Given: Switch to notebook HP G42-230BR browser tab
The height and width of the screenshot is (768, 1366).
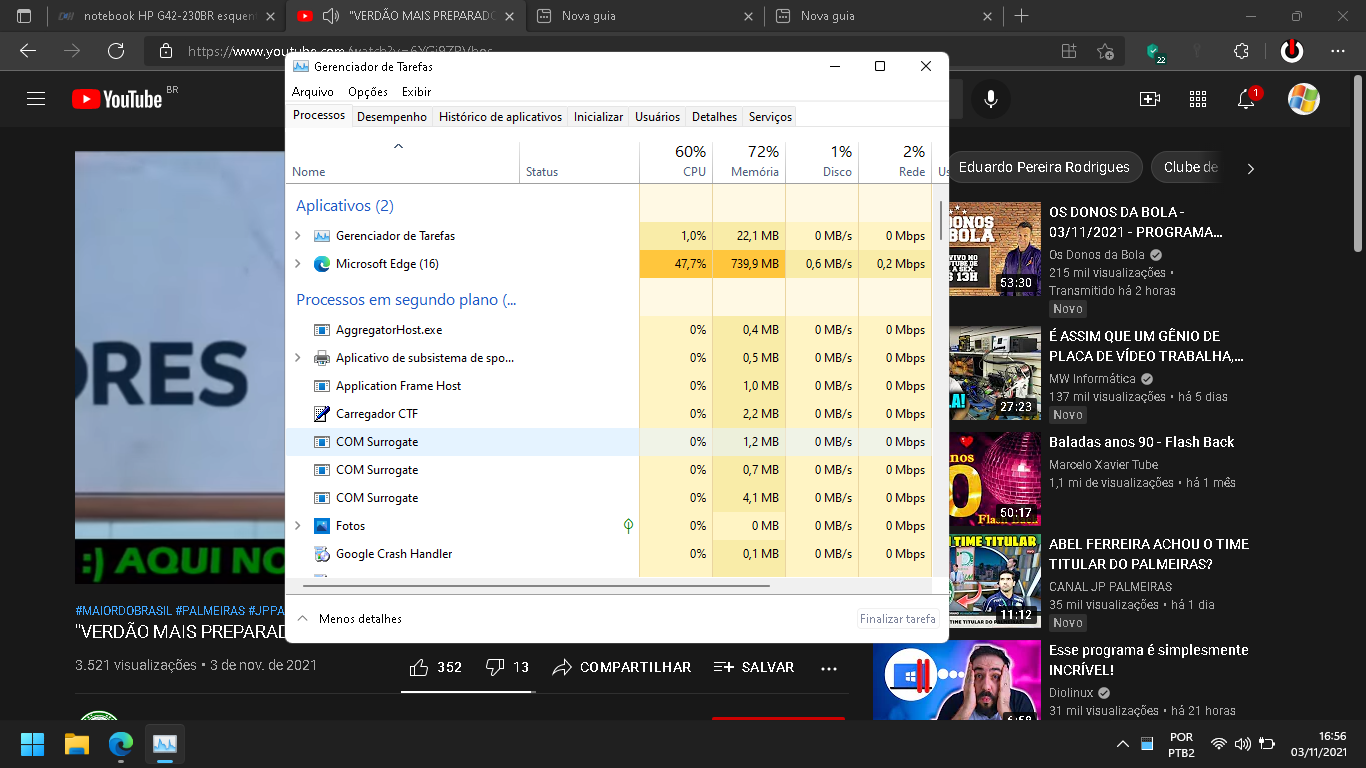Looking at the screenshot, I should (x=166, y=16).
